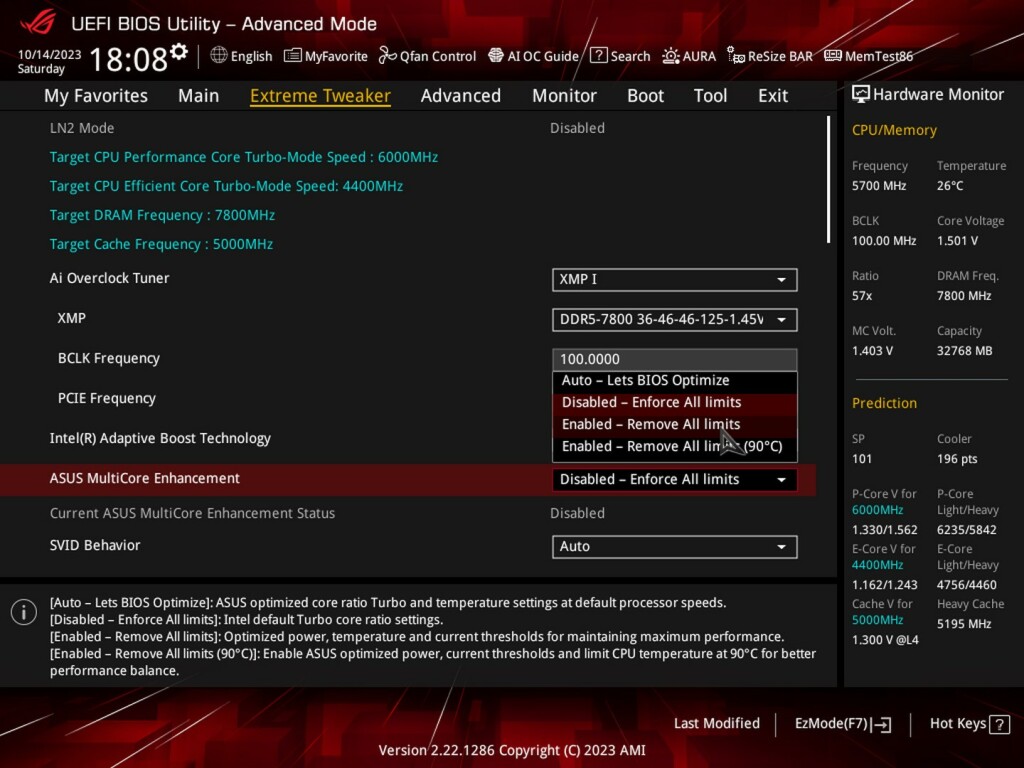The image size is (1024, 768).
Task: Open ASUS MultiCore Enhancement dropdown
Action: [675, 480]
